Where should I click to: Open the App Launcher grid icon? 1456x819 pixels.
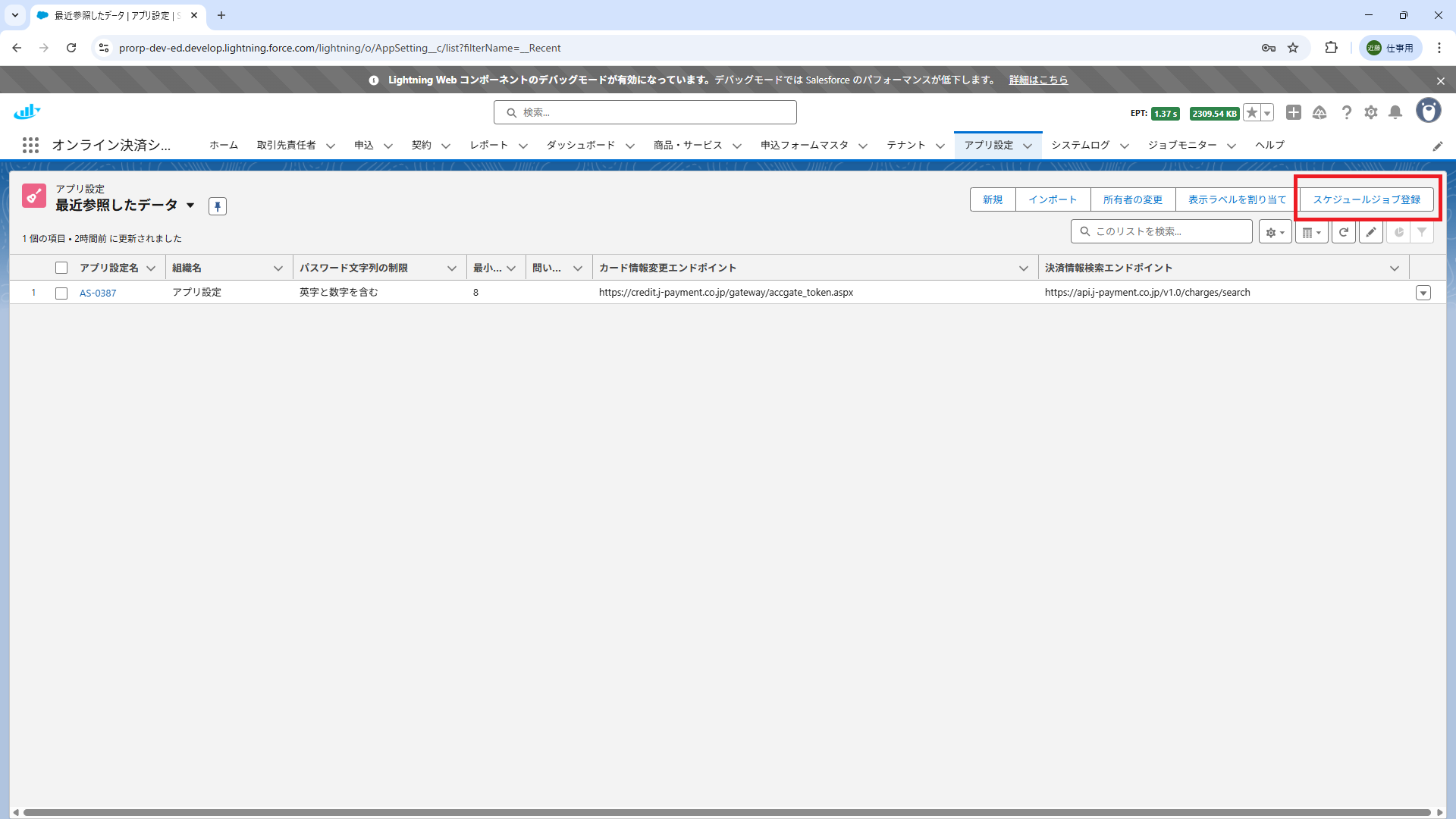(x=30, y=145)
